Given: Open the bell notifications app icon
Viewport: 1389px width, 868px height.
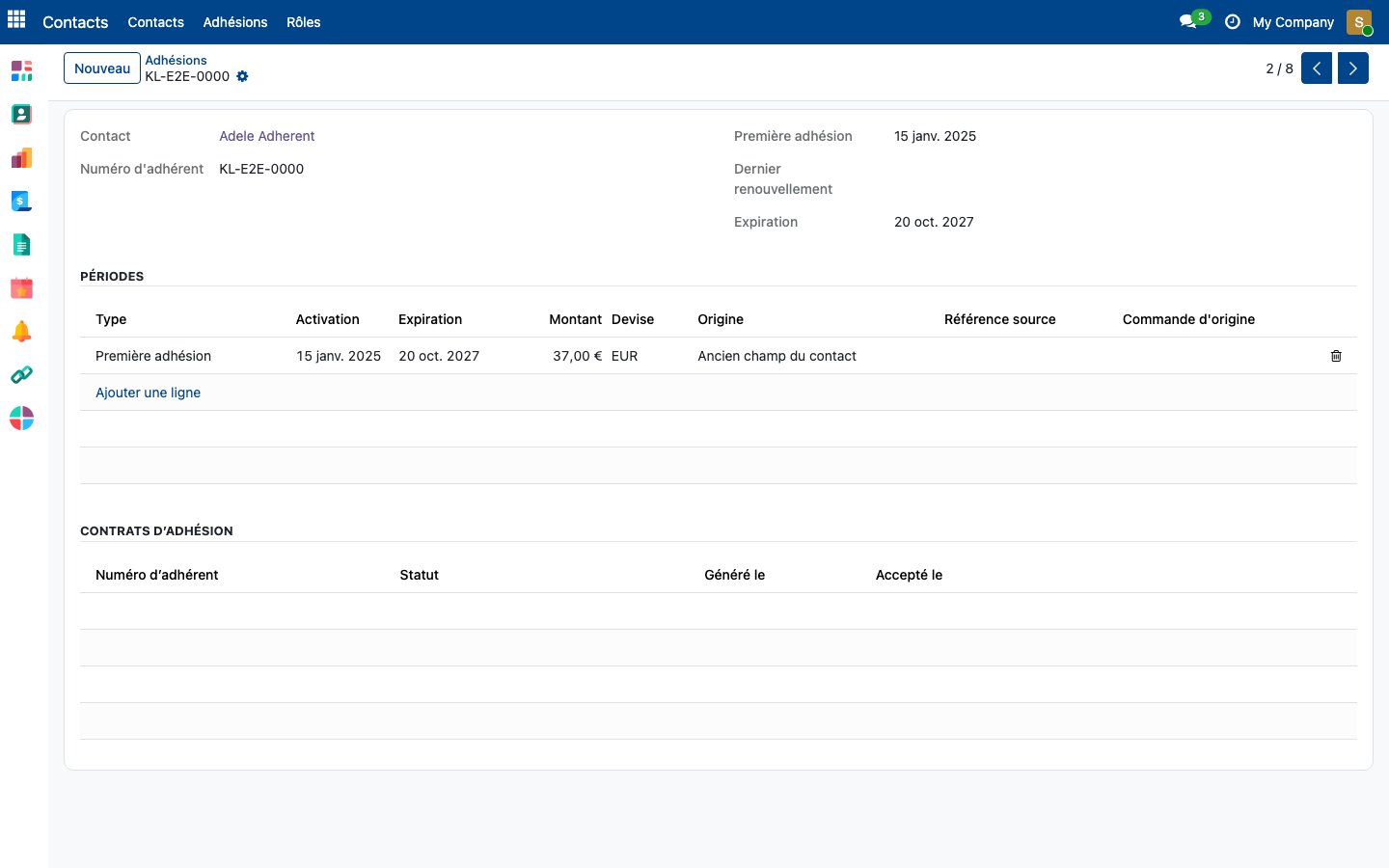Looking at the screenshot, I should (21, 331).
